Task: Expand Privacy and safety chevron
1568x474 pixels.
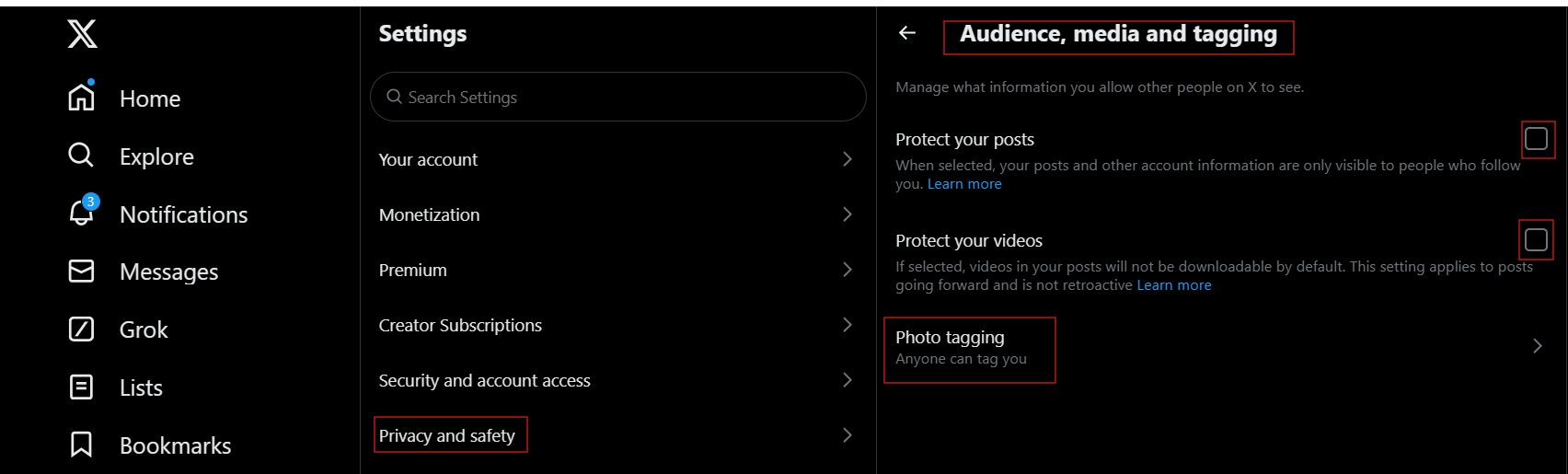Action: coord(847,435)
